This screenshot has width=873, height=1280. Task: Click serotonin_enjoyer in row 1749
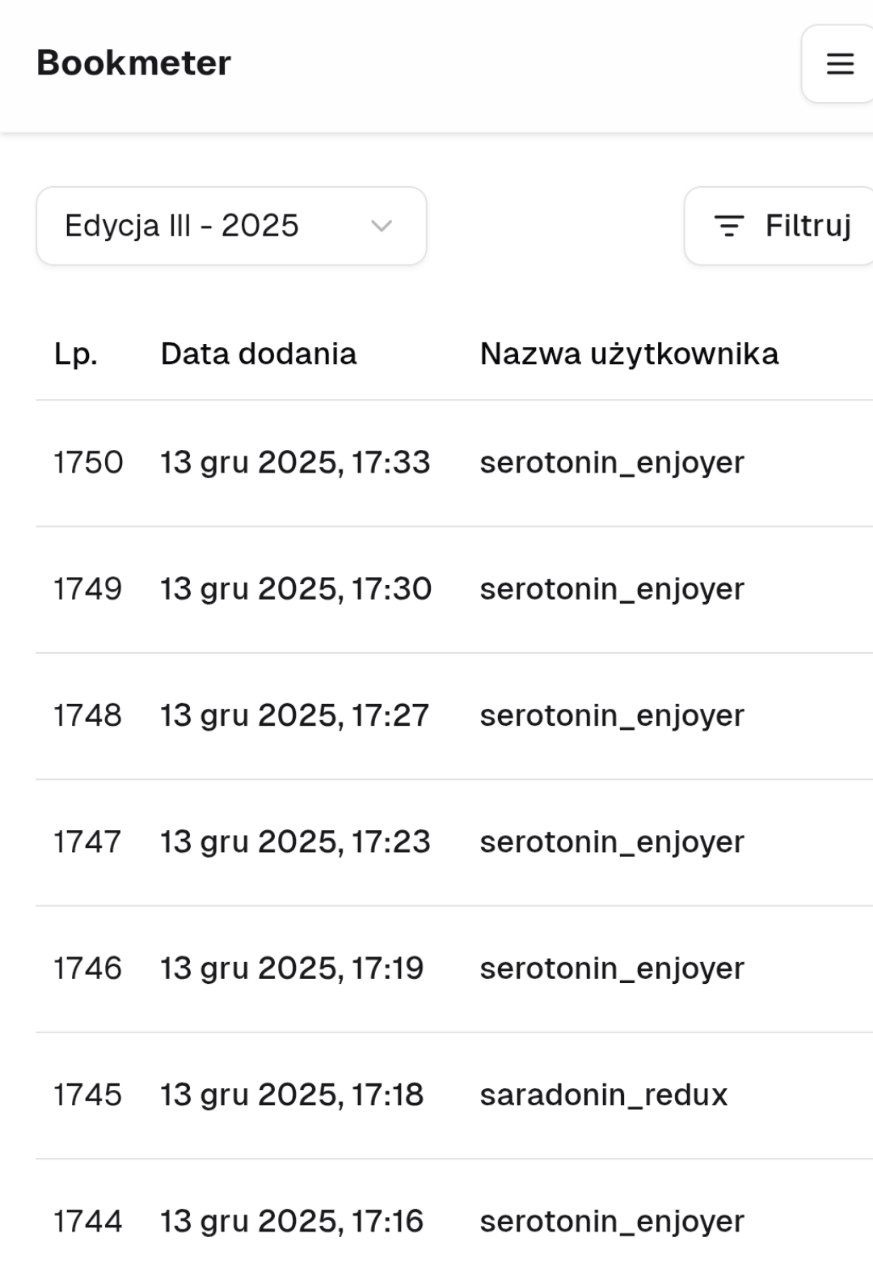[x=612, y=589]
